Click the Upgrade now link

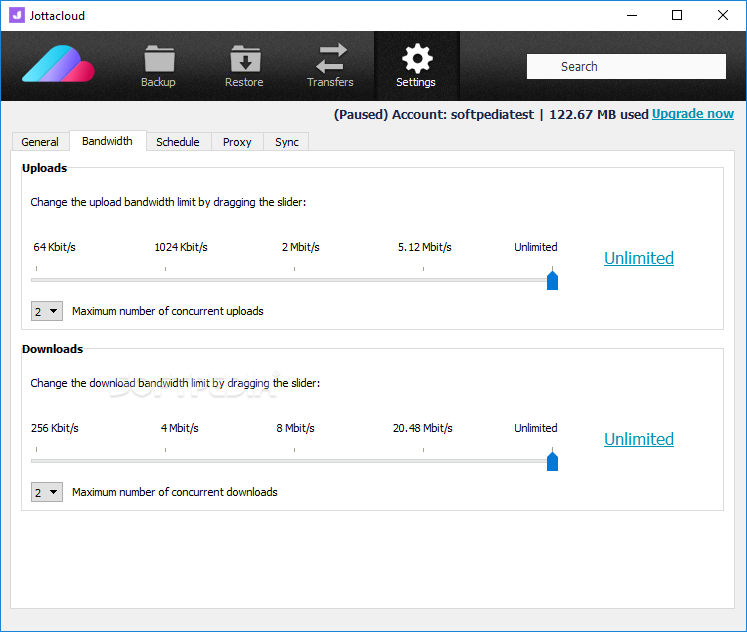pyautogui.click(x=693, y=114)
